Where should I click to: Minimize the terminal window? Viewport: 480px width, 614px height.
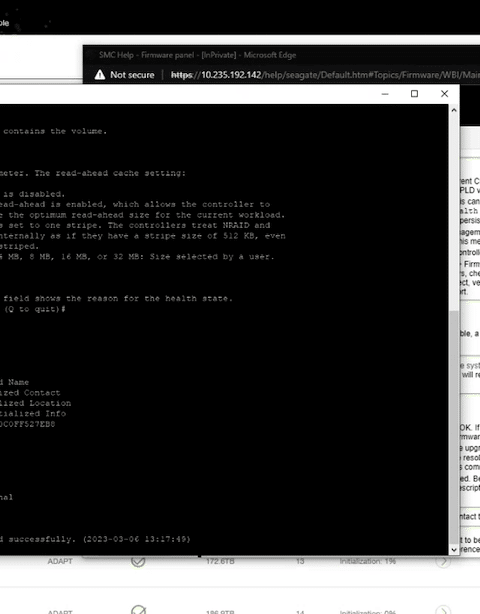(x=385, y=94)
